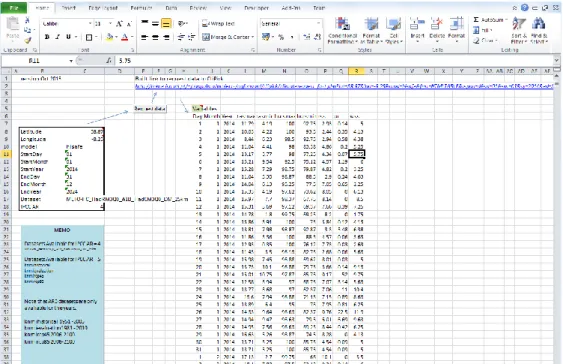The height and width of the screenshot is (364, 563).
Task: Click the blue hyperlink in row 2
Action: tap(344, 86)
